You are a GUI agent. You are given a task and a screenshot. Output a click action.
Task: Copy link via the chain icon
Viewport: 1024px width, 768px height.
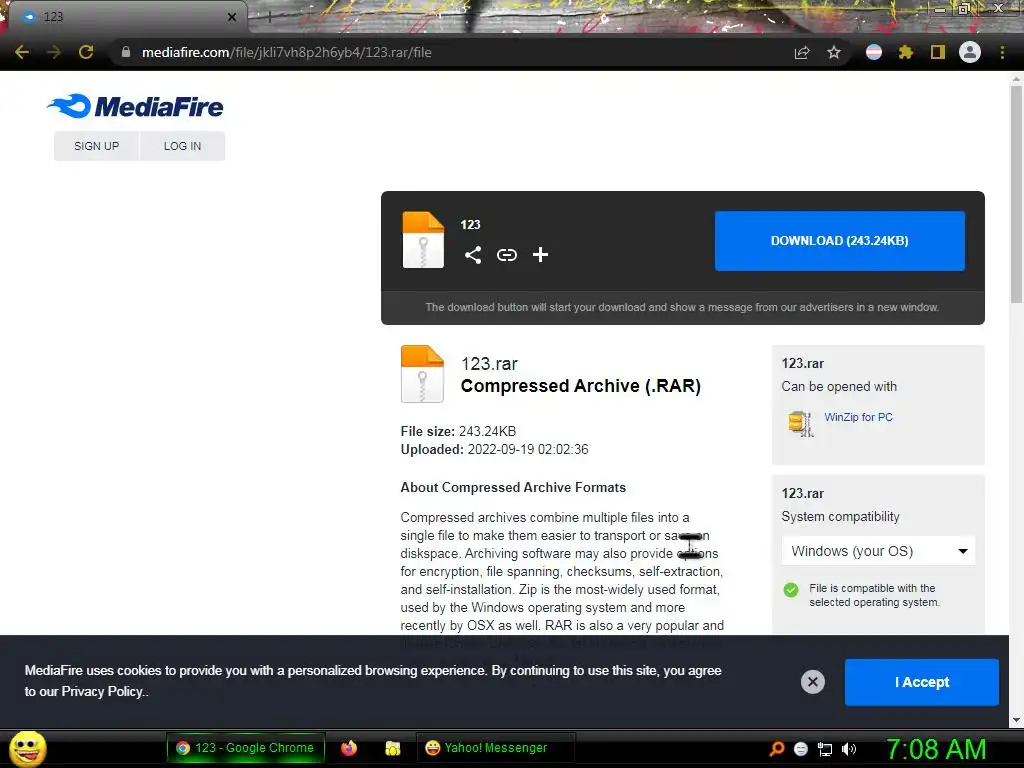coord(507,255)
